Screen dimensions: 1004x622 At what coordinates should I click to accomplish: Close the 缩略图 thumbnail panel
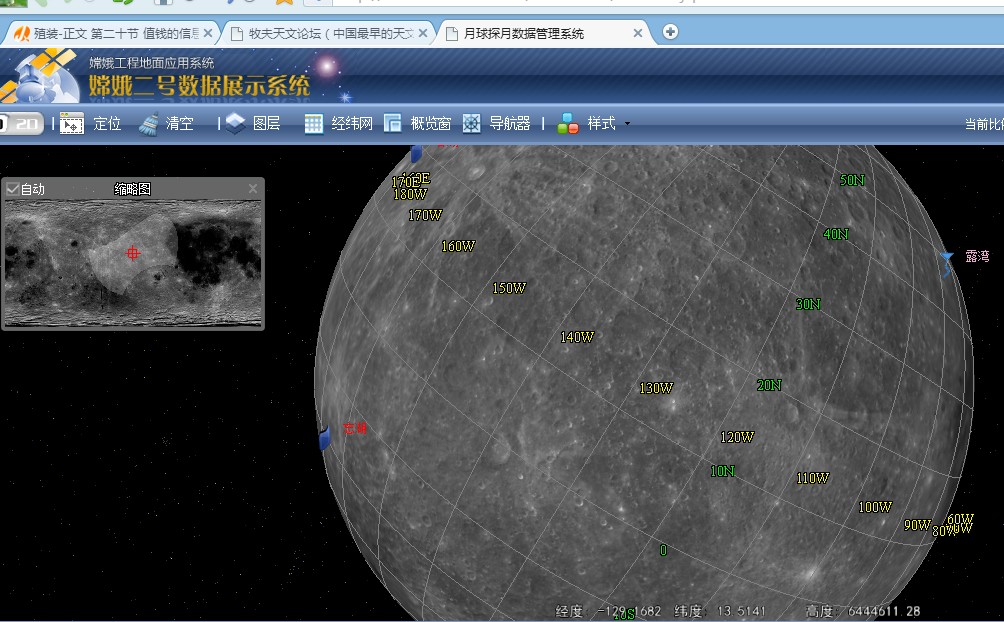point(253,189)
